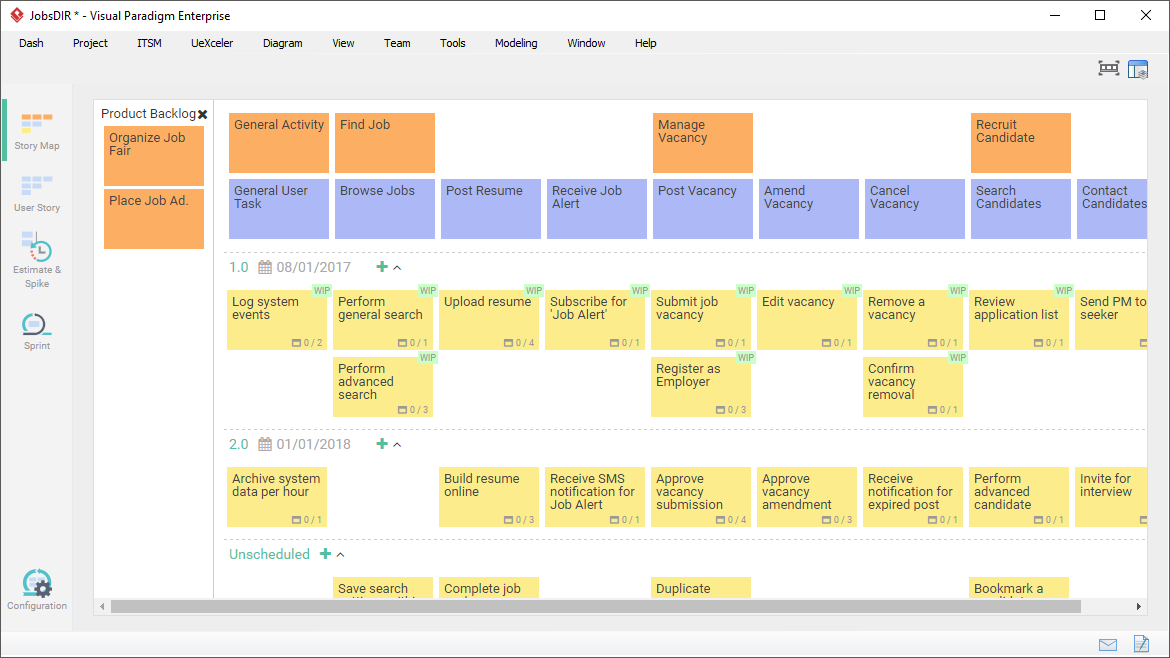The width and height of the screenshot is (1170, 658).
Task: Open the mail icon in status bar
Action: coord(1108,645)
